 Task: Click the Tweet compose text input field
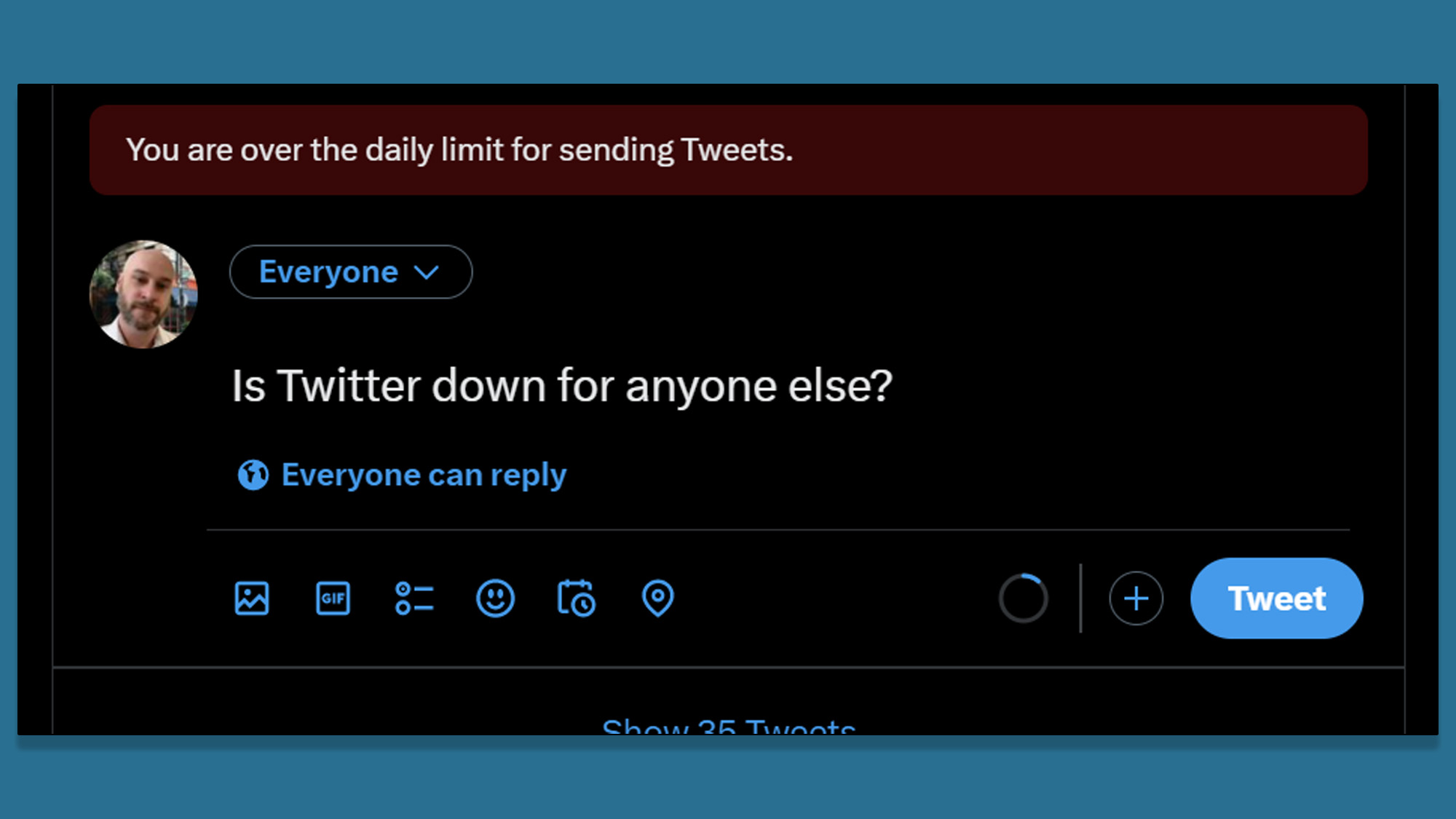pyautogui.click(x=563, y=385)
